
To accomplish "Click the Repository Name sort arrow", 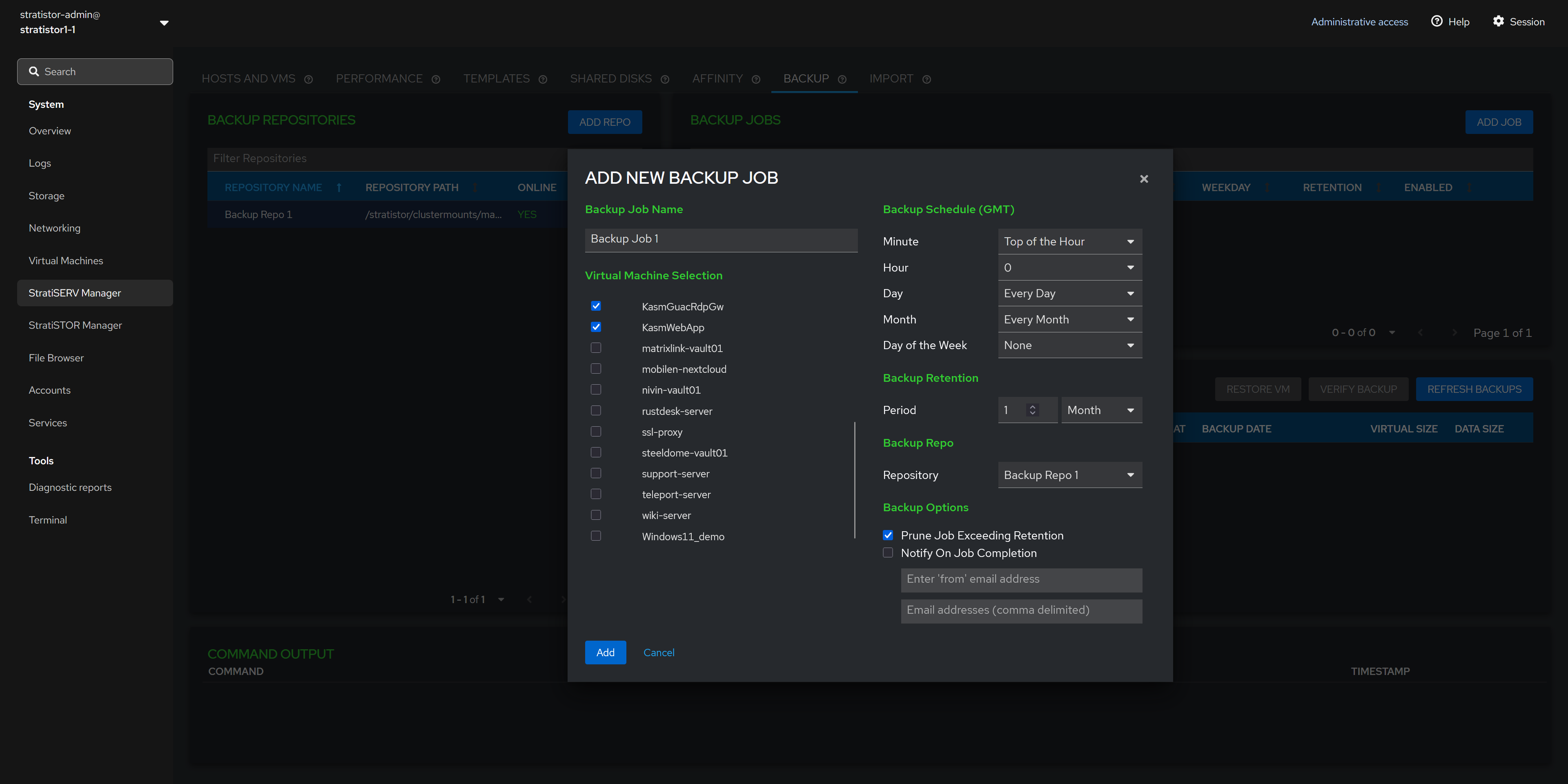I will (x=339, y=187).
